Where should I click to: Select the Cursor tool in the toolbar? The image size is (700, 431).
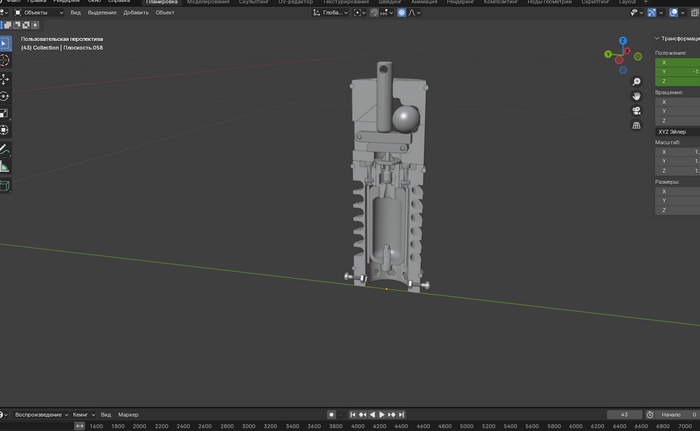[5, 61]
